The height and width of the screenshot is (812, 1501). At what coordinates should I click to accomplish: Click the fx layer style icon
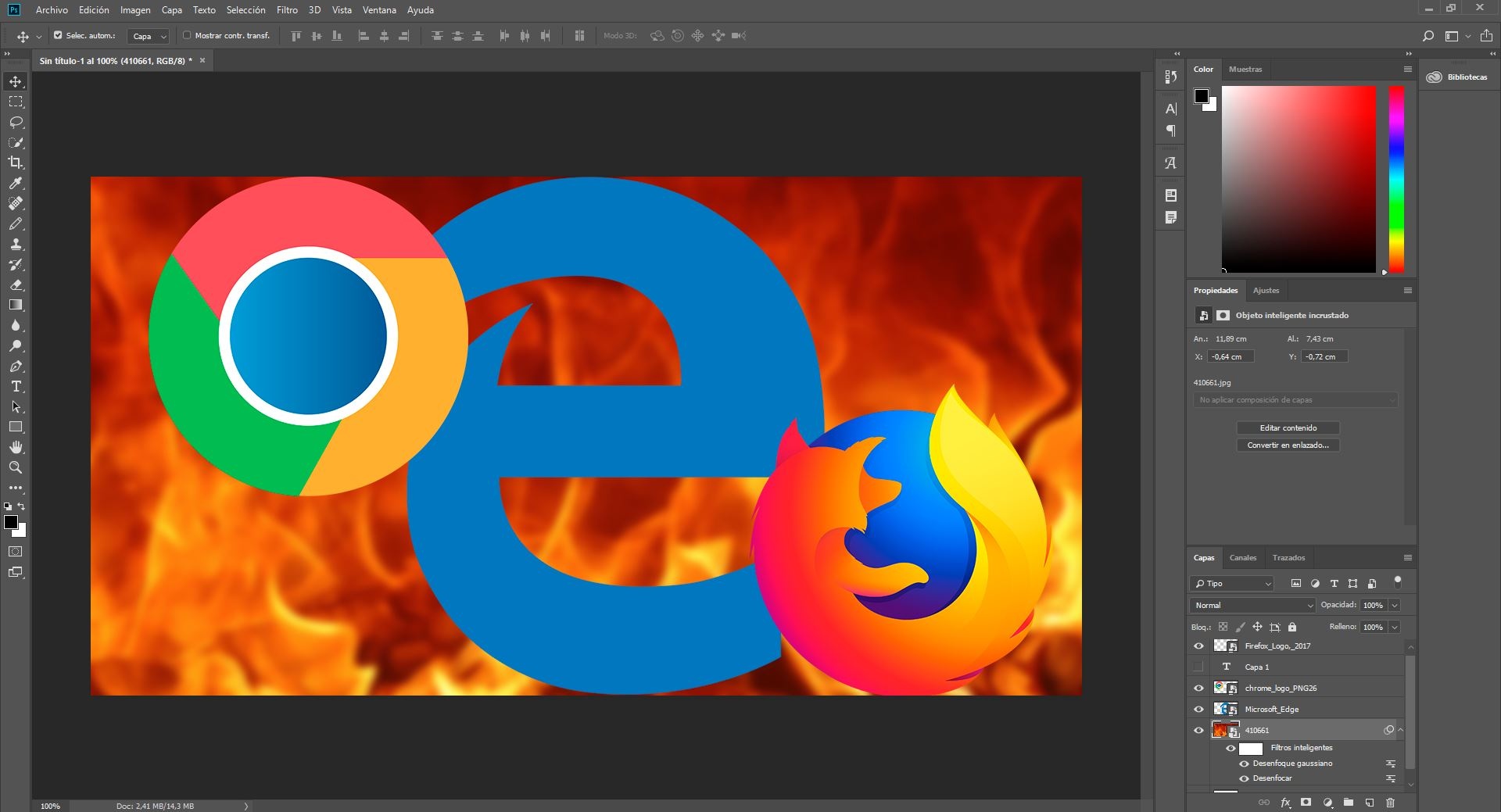pos(1285,803)
